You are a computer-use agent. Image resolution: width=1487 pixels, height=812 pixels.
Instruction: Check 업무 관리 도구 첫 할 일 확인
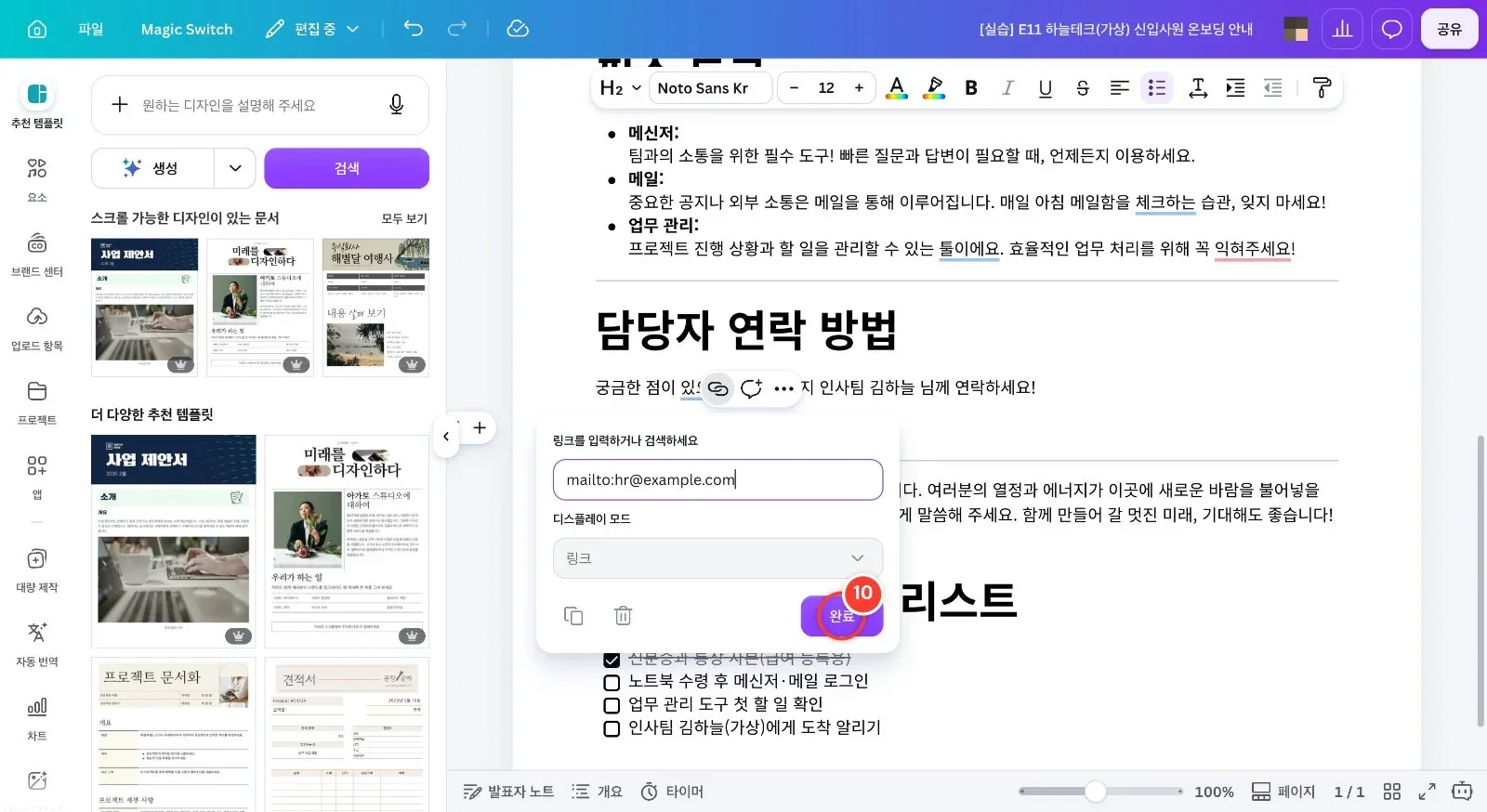click(x=612, y=705)
